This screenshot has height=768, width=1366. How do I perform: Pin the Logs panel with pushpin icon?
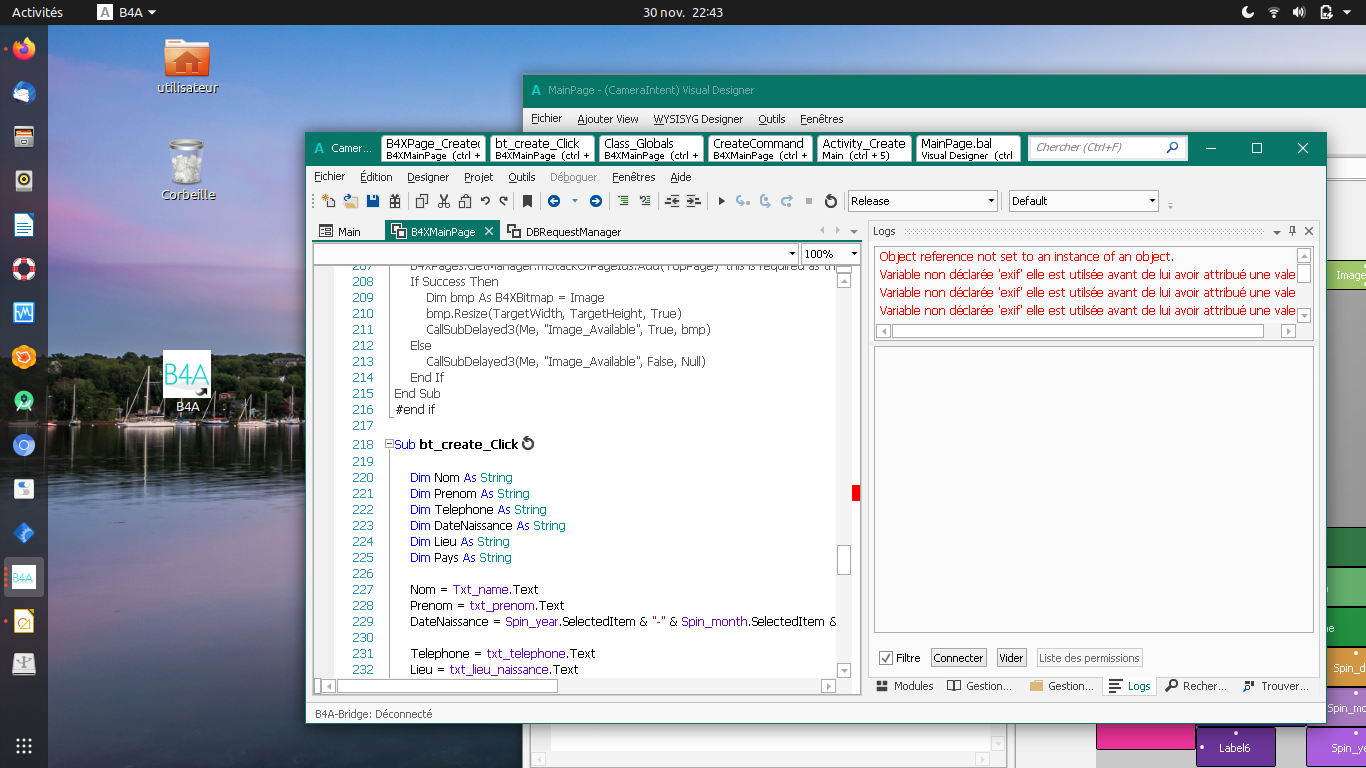[x=1292, y=231]
